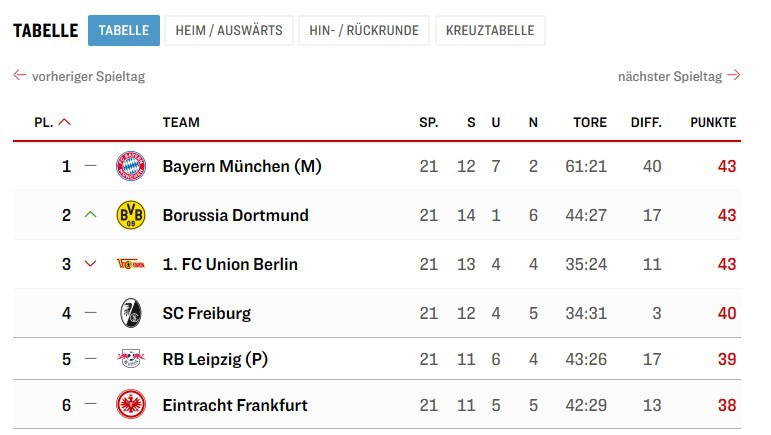The width and height of the screenshot is (771, 435).
Task: Go to vorheriger Spieltag
Action: tap(79, 76)
